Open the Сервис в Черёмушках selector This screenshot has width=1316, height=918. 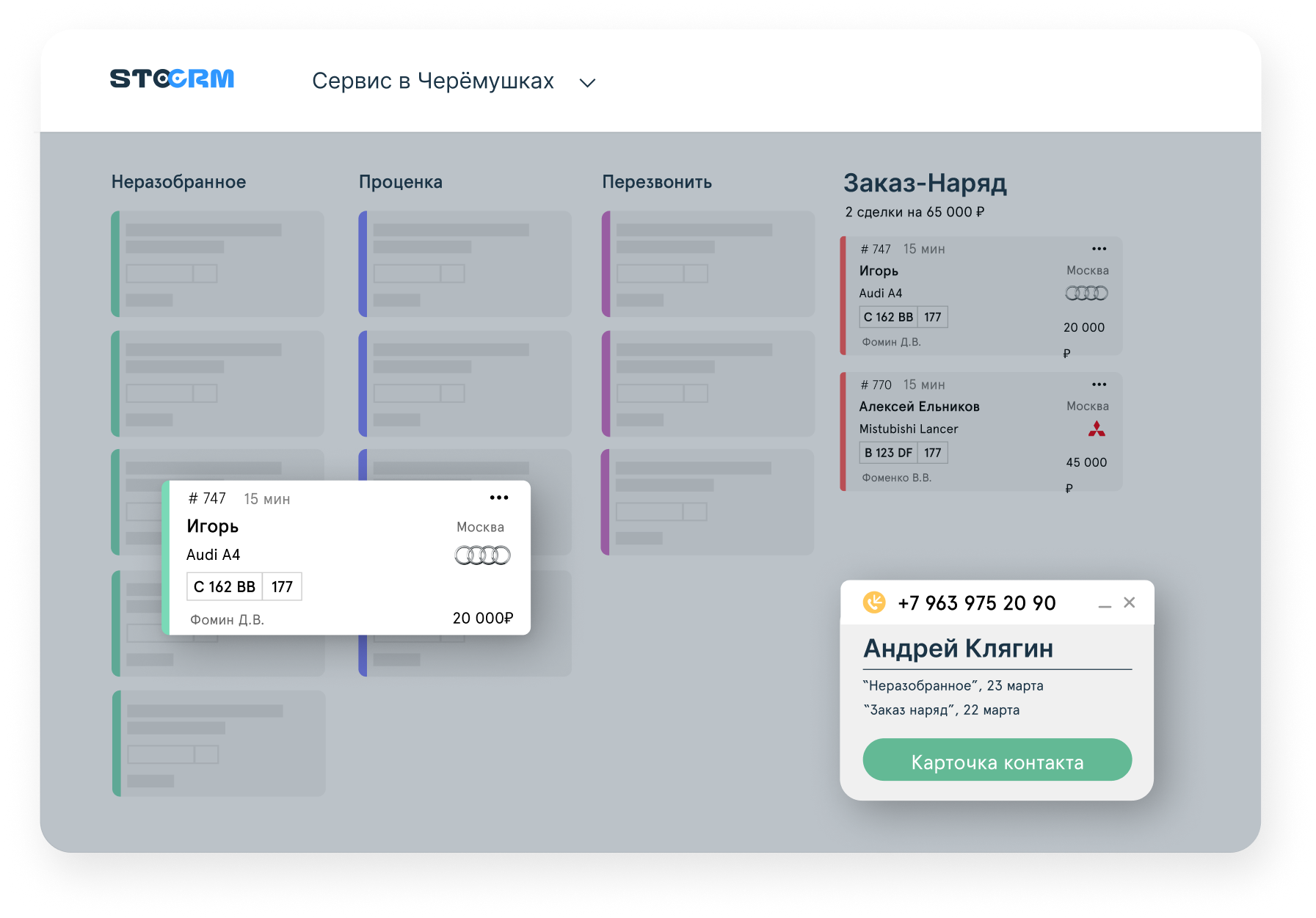click(x=433, y=81)
